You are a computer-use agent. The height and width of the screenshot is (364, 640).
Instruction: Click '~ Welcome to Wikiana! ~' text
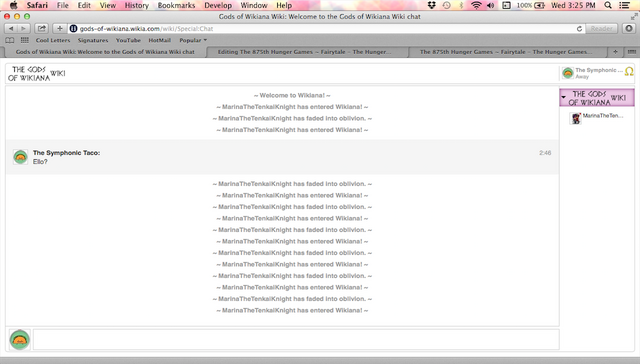coord(292,95)
